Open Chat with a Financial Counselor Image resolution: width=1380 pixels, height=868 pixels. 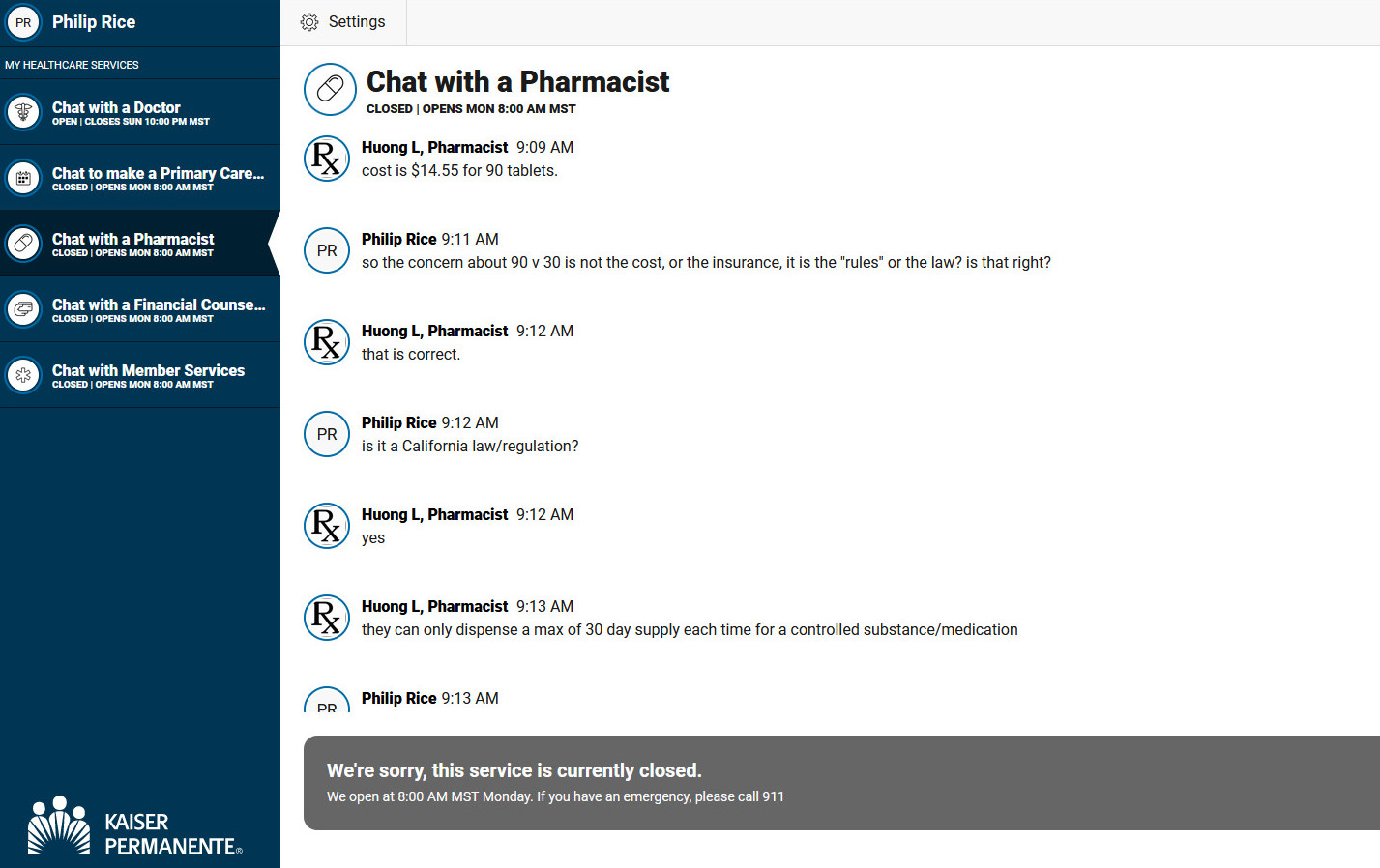(140, 309)
